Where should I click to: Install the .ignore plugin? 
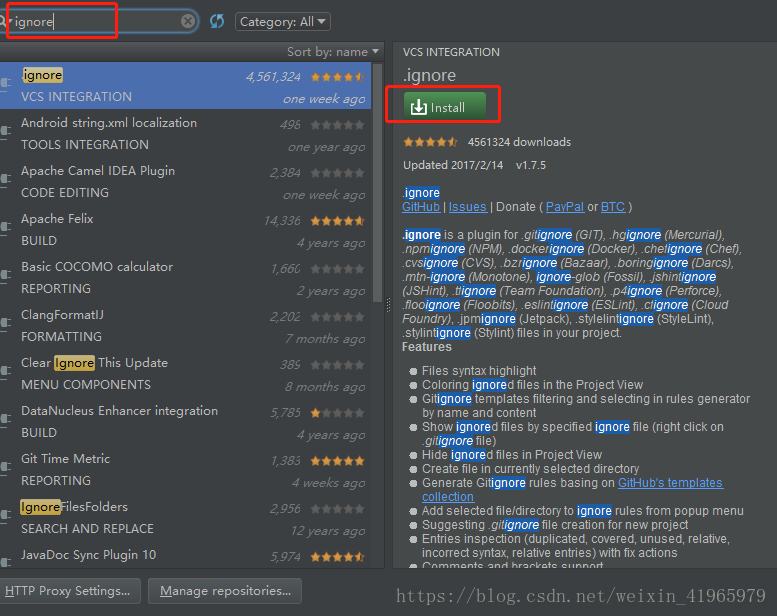[444, 106]
